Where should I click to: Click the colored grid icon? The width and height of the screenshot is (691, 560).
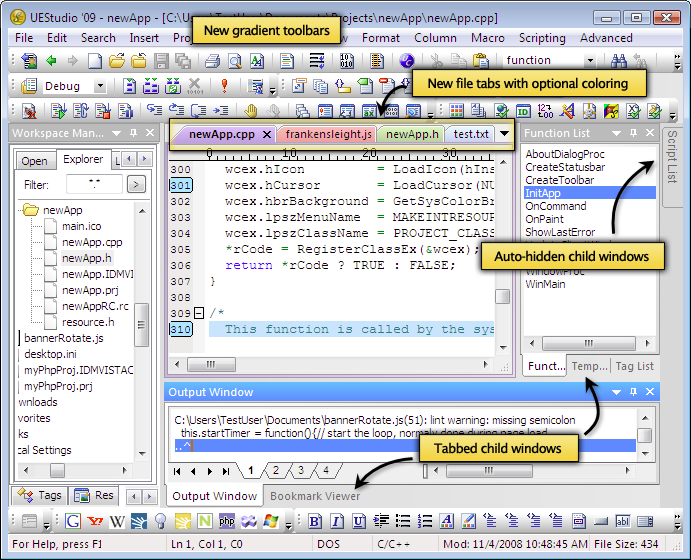[456, 111]
